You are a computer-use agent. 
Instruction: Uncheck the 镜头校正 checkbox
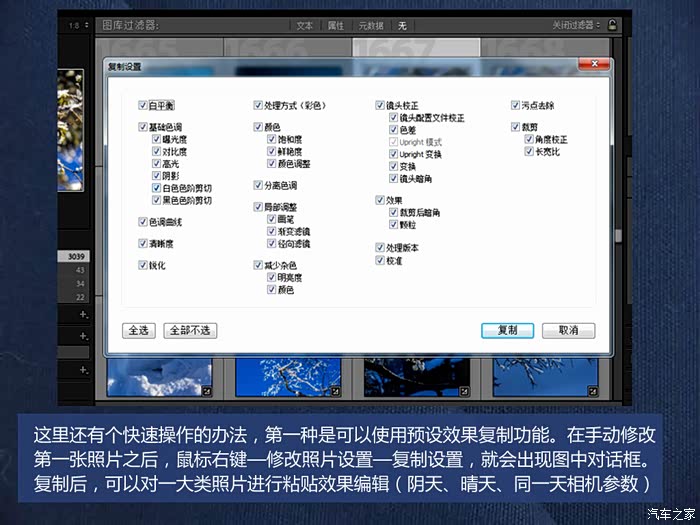pos(380,105)
